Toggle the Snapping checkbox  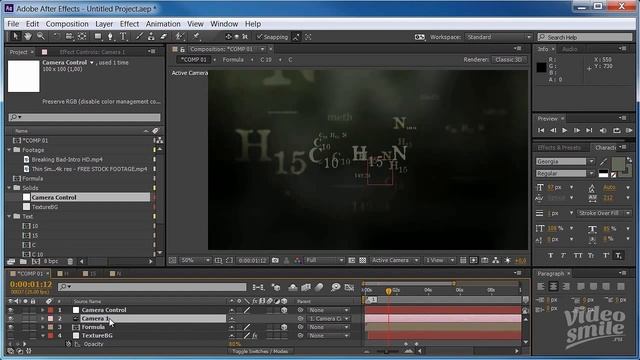259,37
